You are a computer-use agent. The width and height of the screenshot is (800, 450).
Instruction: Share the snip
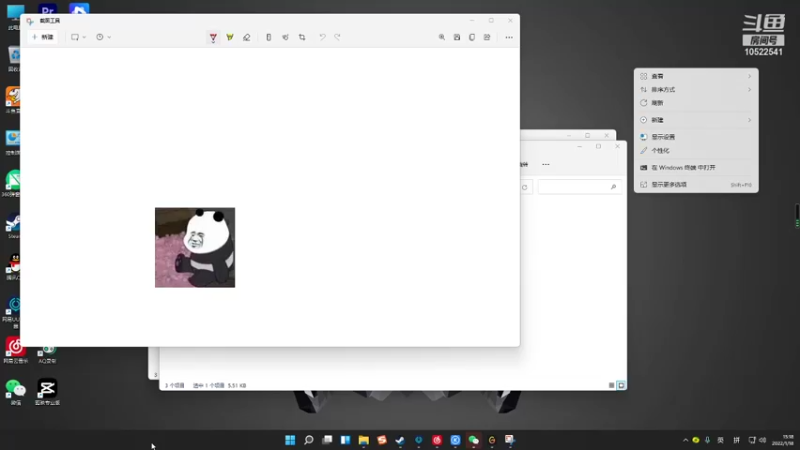point(487,37)
